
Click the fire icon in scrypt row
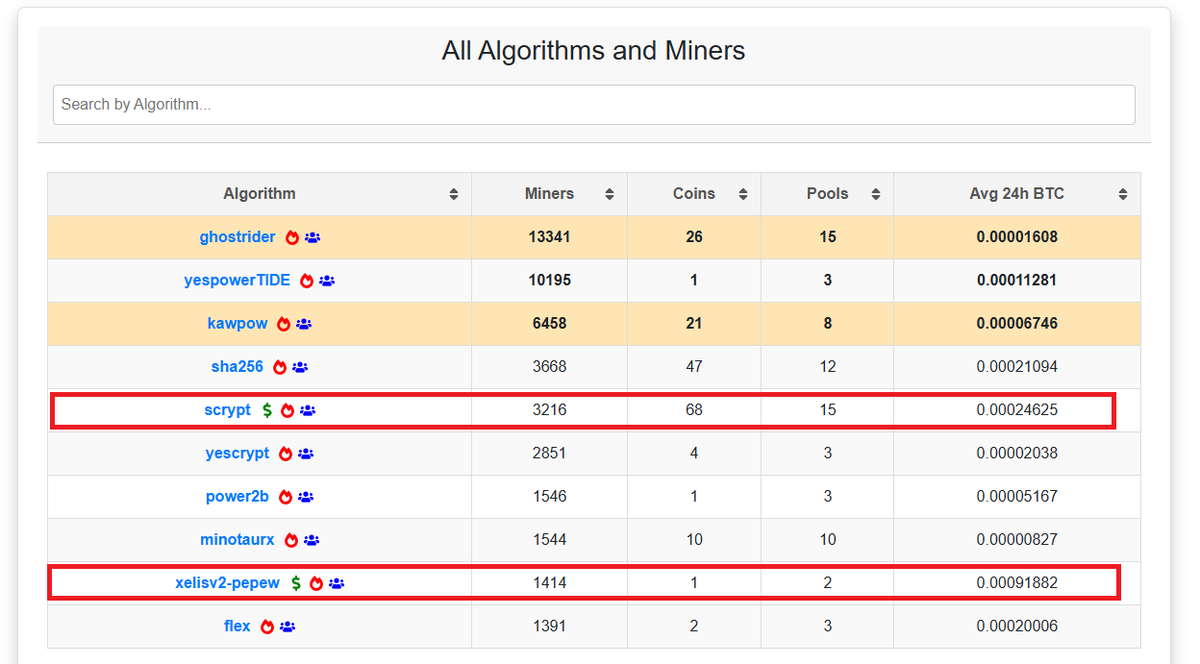(x=287, y=410)
